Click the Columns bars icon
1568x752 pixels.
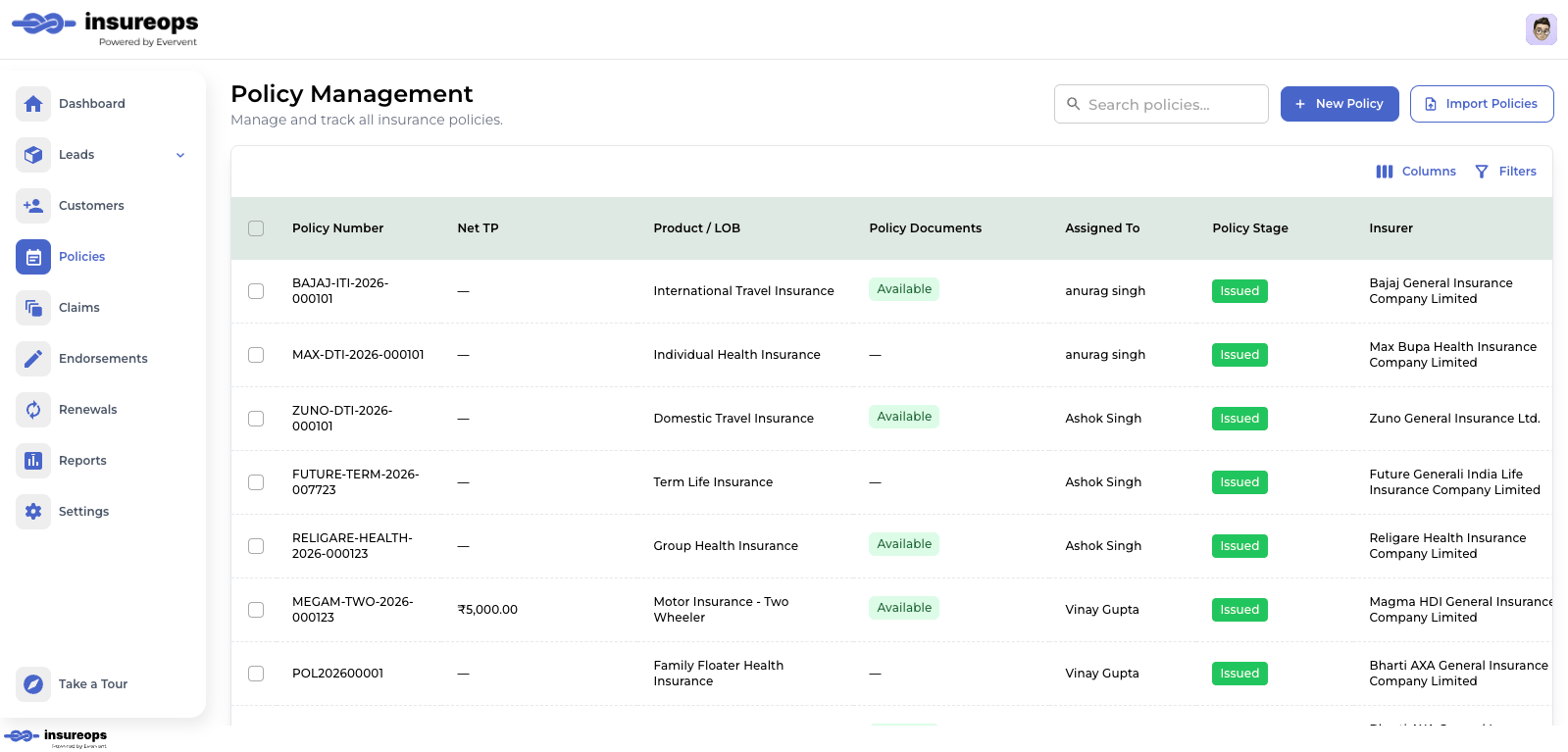[1385, 172]
